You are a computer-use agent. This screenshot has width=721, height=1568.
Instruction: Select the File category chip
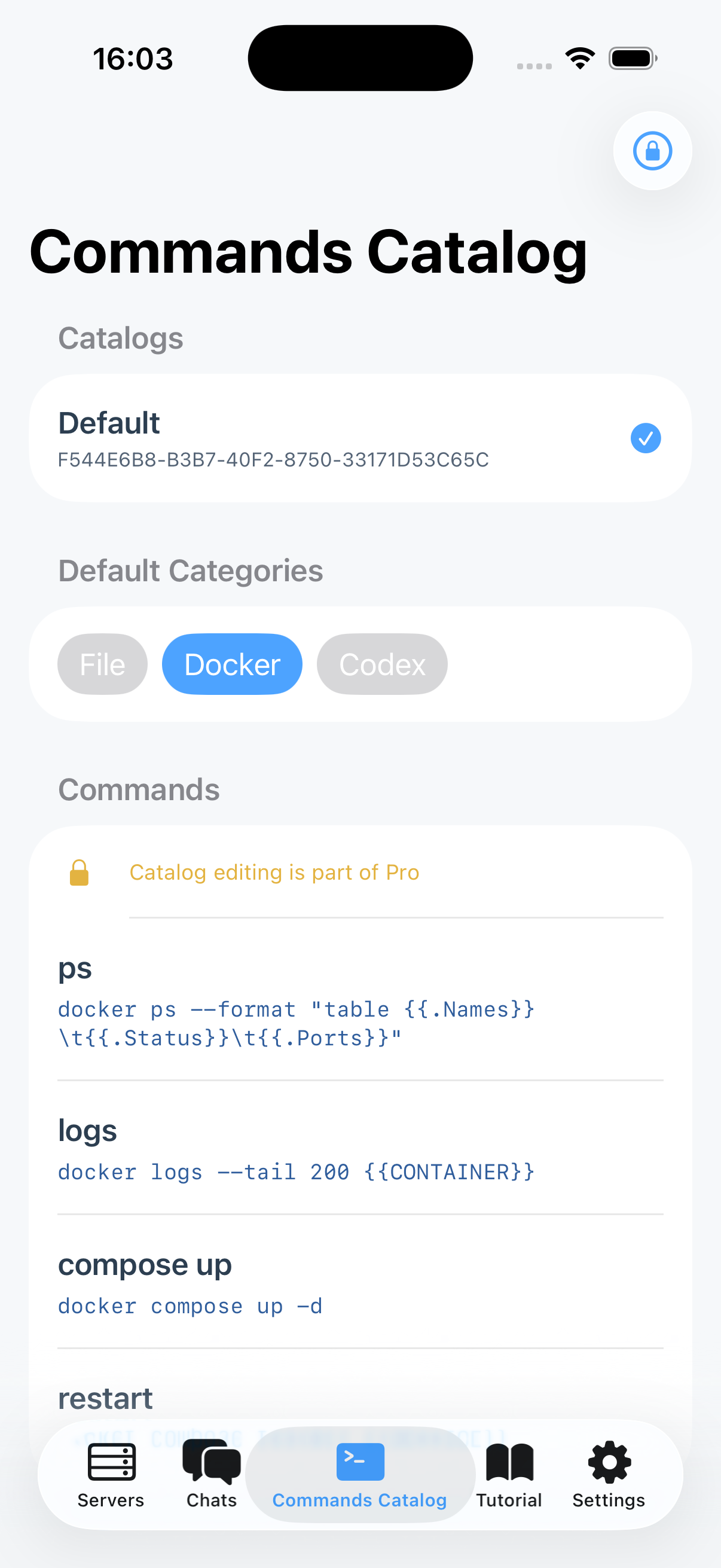point(102,664)
